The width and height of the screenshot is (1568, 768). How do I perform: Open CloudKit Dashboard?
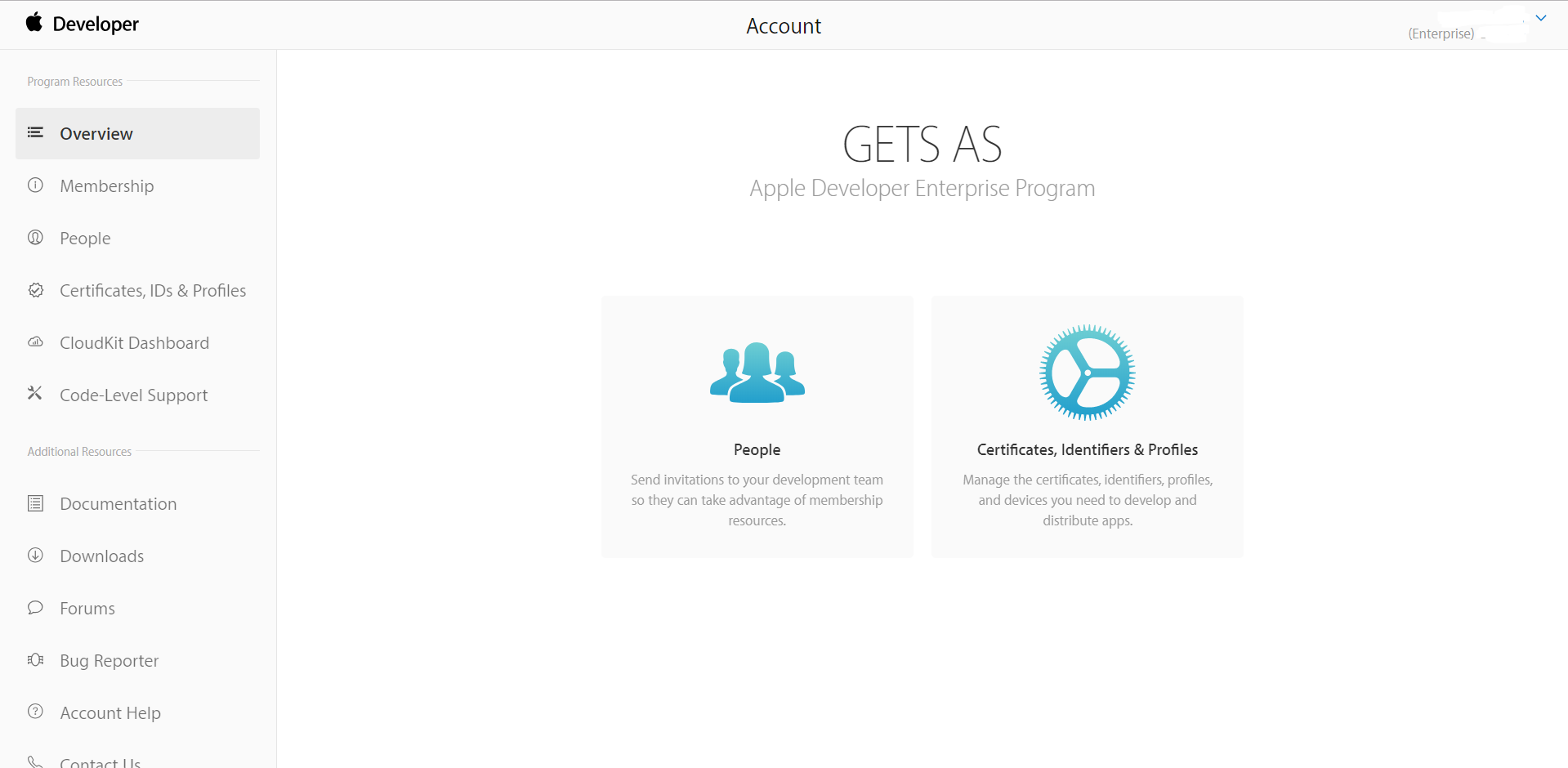pyautogui.click(x=134, y=343)
